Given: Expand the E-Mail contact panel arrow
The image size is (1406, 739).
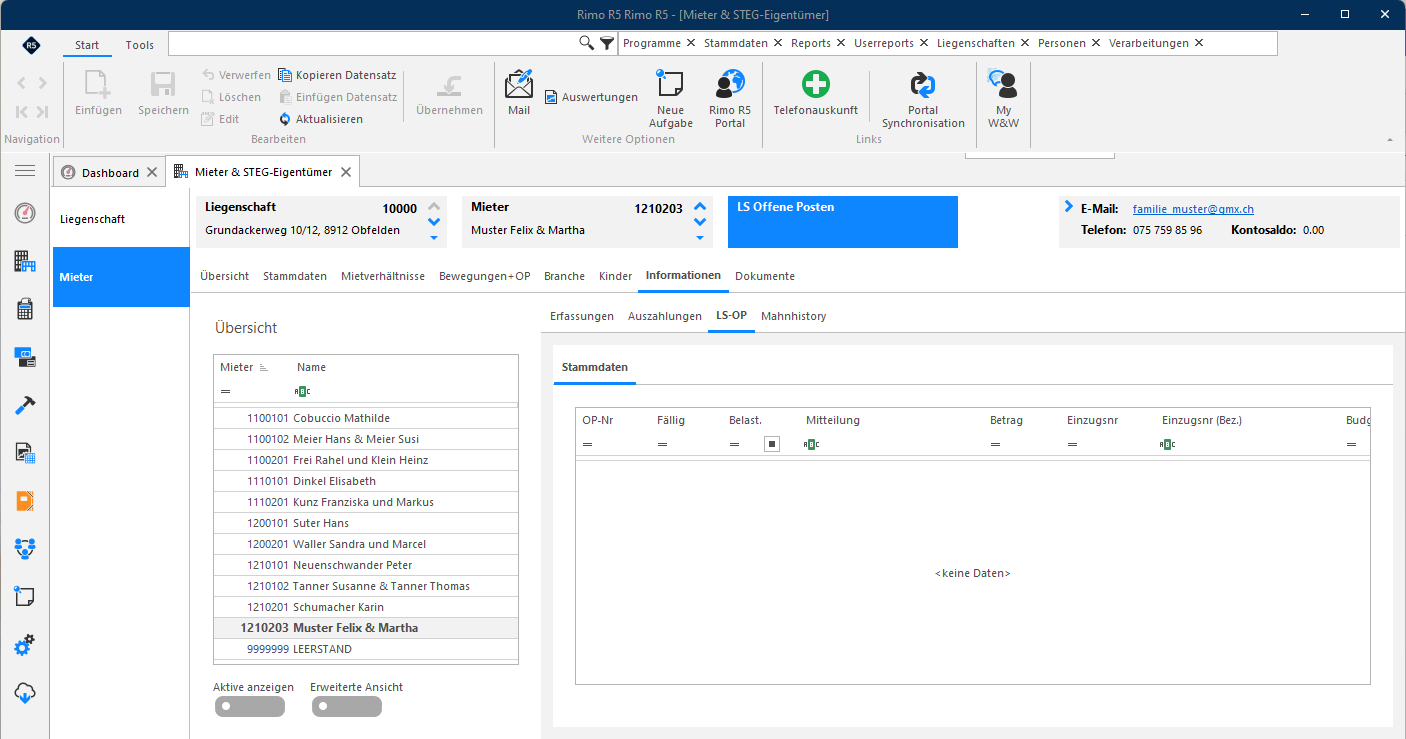Looking at the screenshot, I should [x=1068, y=207].
